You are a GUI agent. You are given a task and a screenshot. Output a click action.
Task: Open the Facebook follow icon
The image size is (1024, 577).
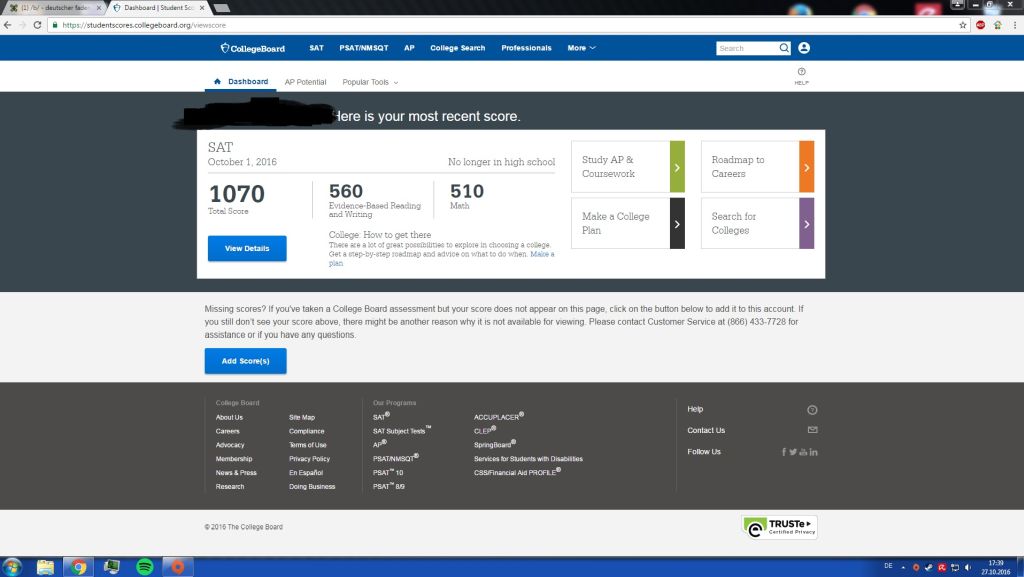pos(784,452)
